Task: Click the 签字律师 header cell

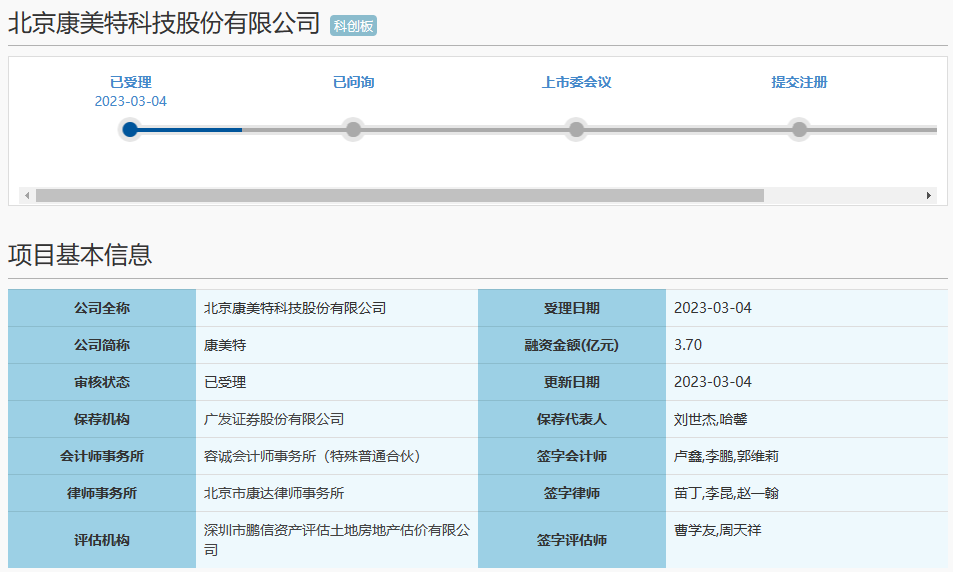Action: tap(572, 493)
